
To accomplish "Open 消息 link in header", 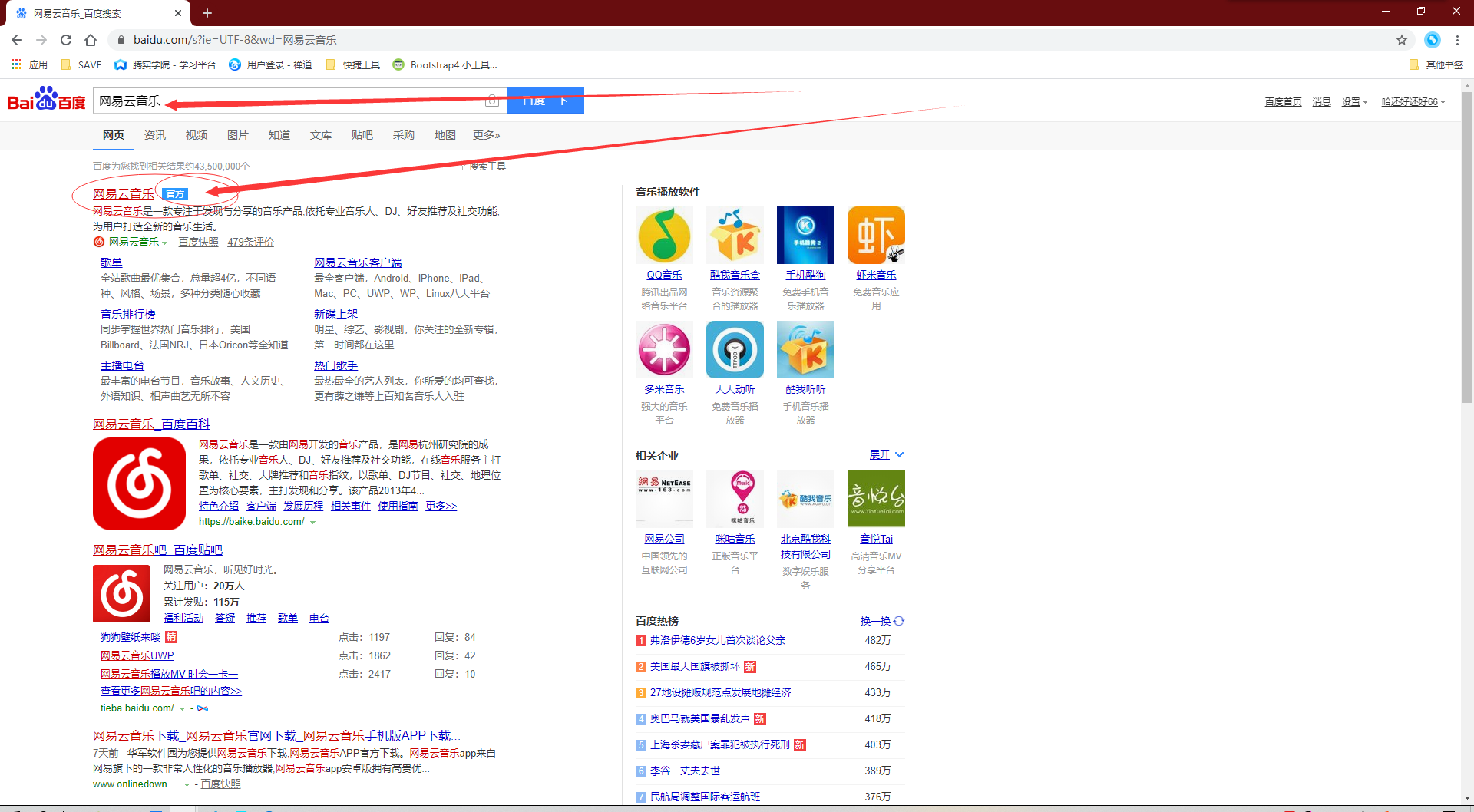I will 1321,101.
